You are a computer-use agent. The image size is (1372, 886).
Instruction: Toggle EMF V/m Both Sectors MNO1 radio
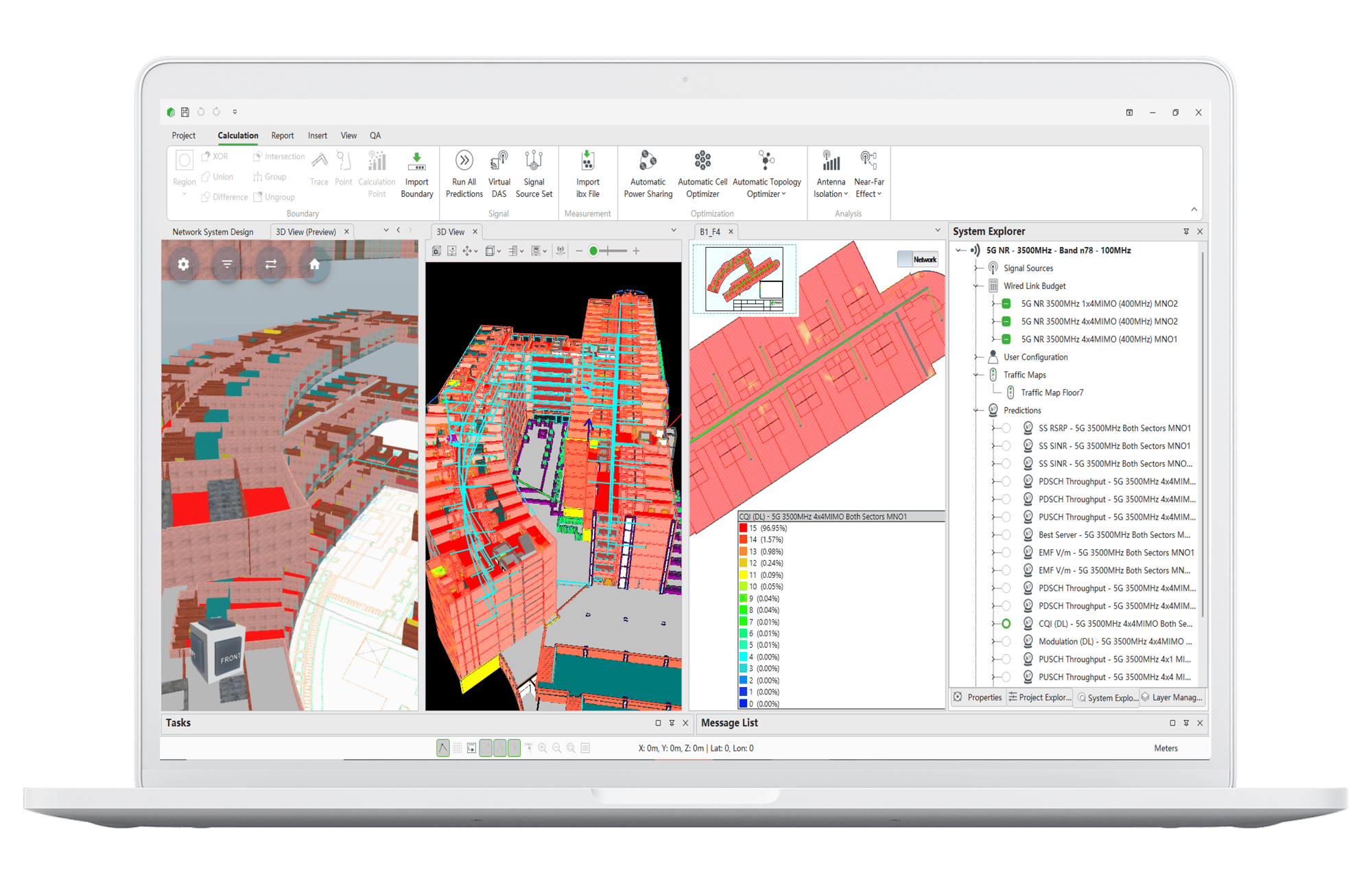click(x=1006, y=552)
